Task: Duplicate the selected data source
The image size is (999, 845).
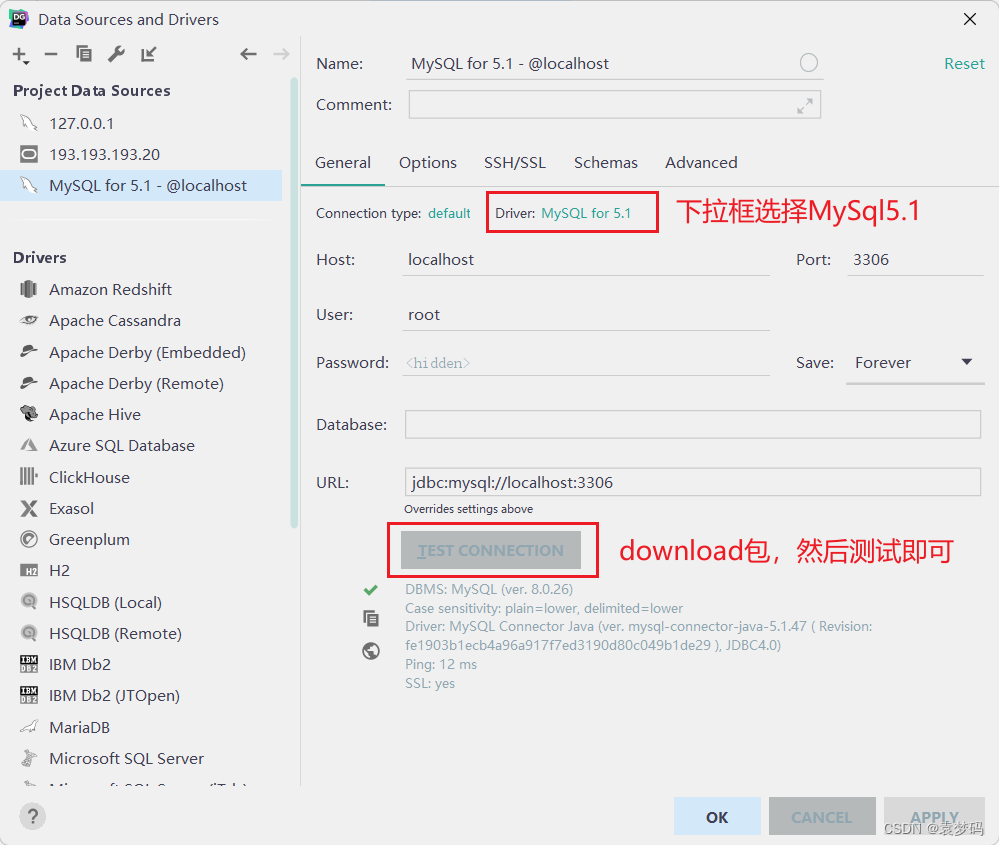Action: pyautogui.click(x=84, y=55)
